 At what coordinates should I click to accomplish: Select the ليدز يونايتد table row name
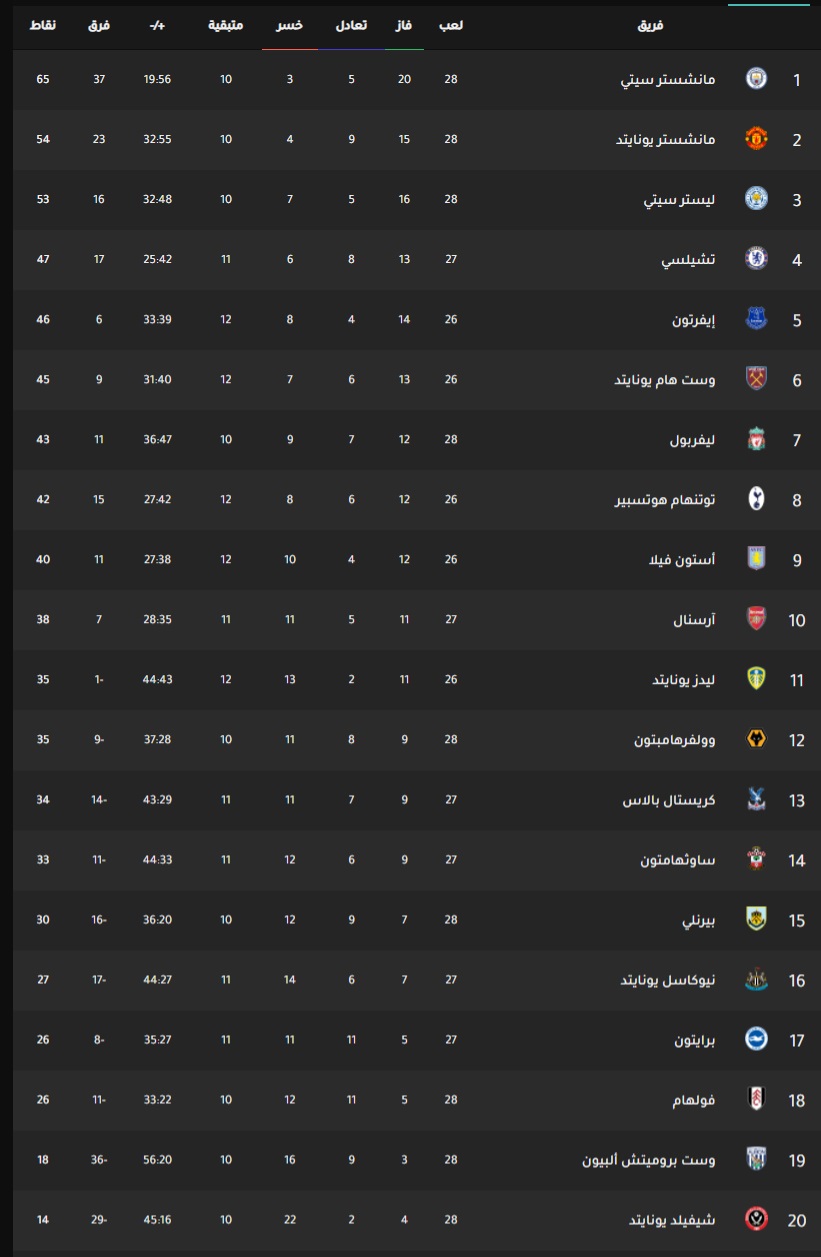coord(684,679)
